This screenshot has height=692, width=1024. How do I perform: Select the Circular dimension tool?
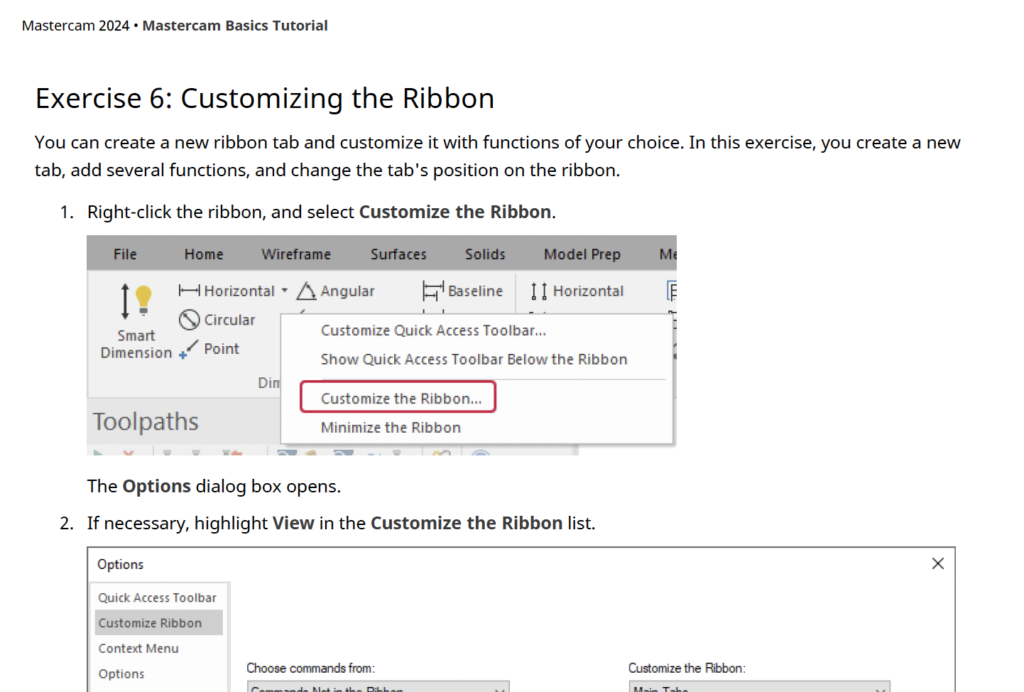(x=217, y=320)
